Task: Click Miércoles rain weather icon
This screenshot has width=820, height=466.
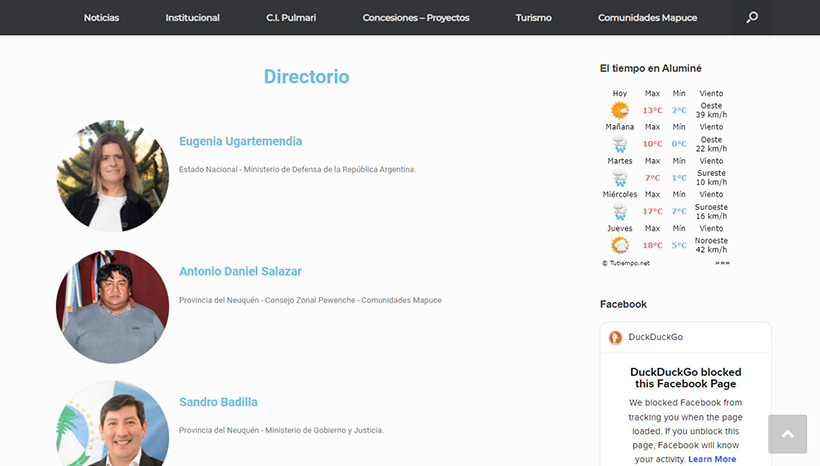Action: pos(620,211)
